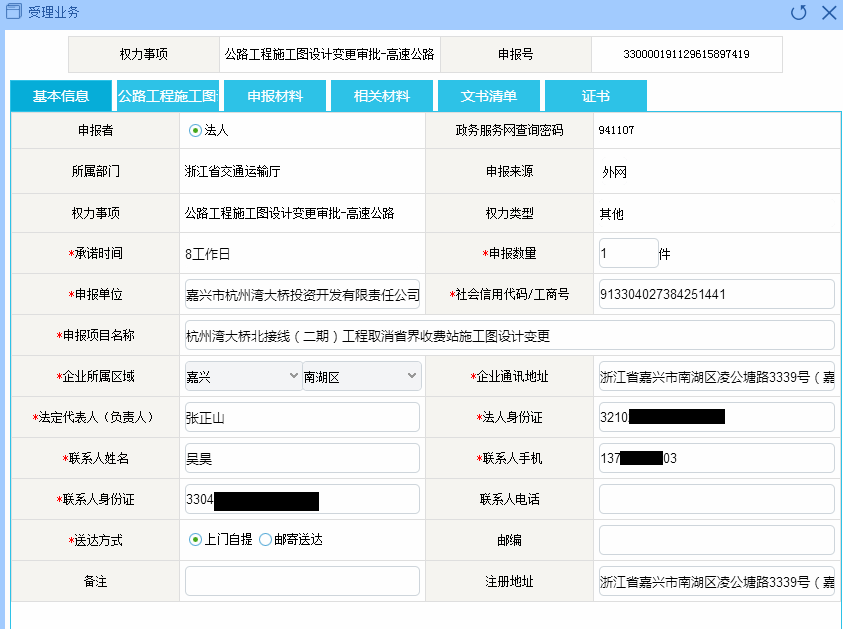Click the 申报项目名称 text field
The image size is (843, 629).
[x=509, y=335]
